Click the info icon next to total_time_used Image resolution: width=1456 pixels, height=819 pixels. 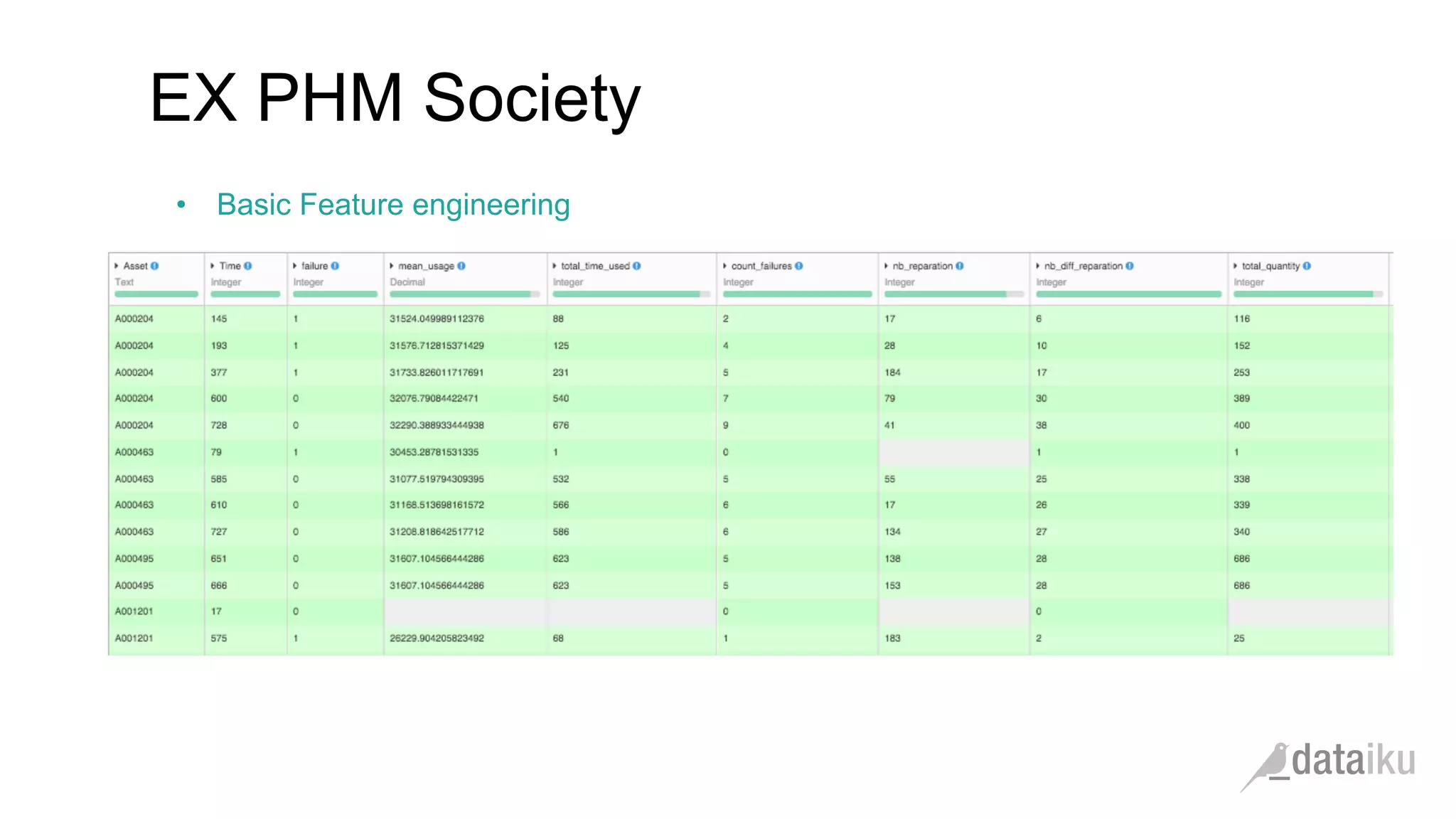637,266
